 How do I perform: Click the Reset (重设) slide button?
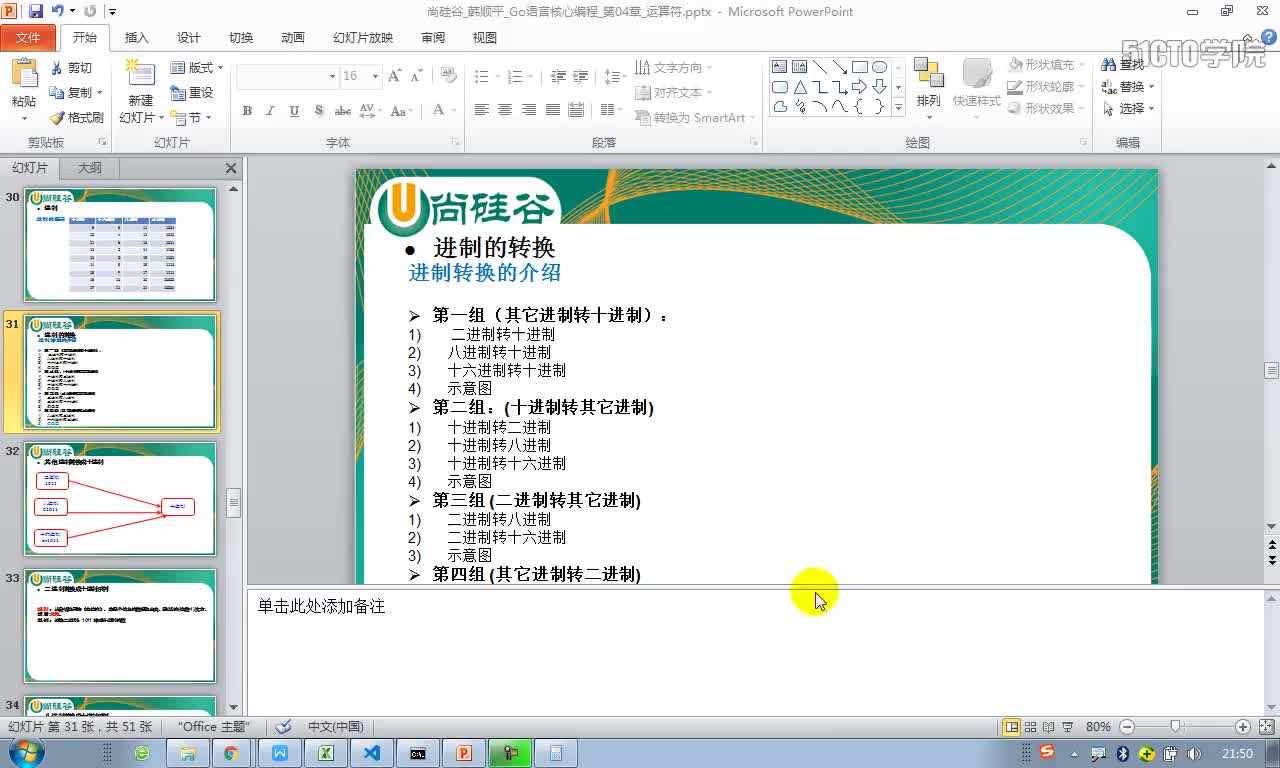tap(192, 93)
